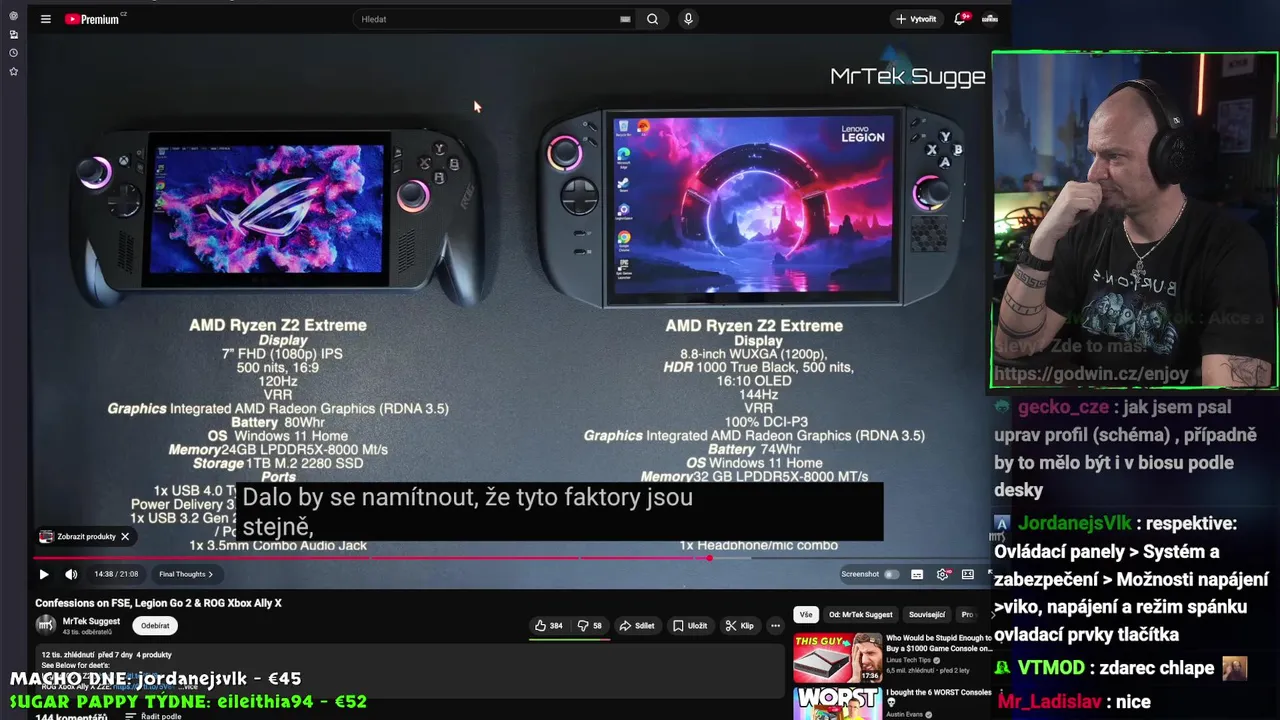Image resolution: width=1280 pixels, height=720 pixels.
Task: Open notifications bell
Action: (x=960, y=19)
